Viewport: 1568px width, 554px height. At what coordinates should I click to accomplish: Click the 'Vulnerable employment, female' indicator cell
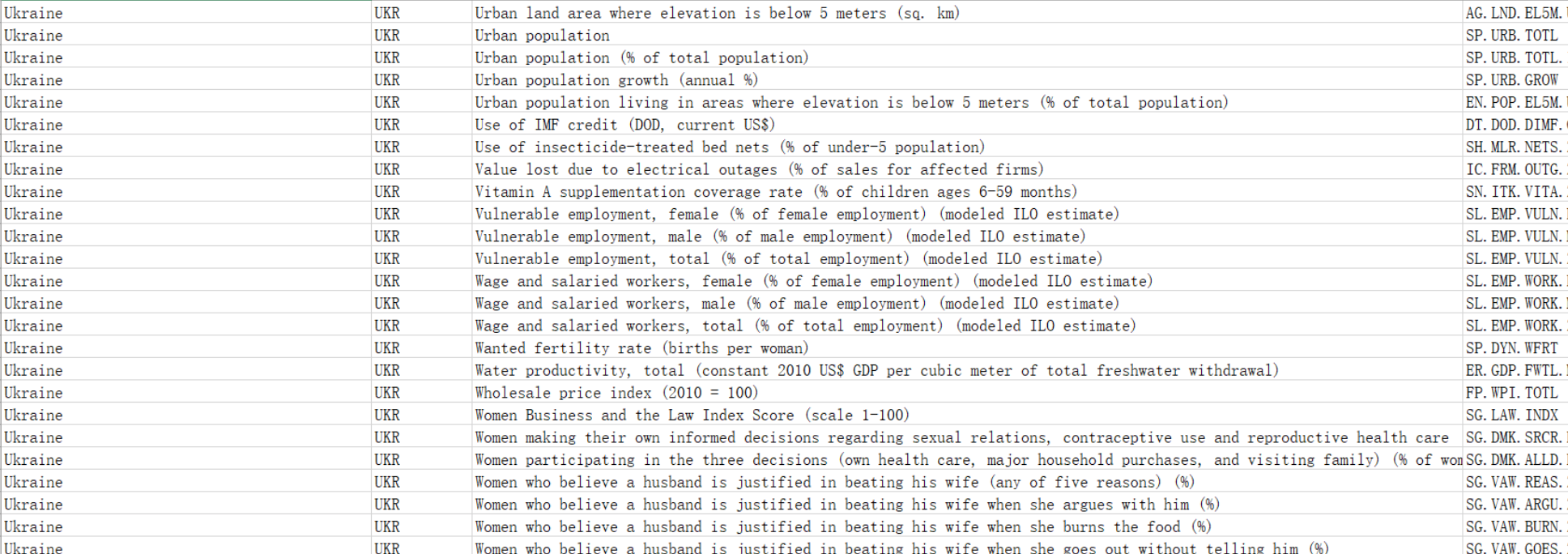point(797,214)
